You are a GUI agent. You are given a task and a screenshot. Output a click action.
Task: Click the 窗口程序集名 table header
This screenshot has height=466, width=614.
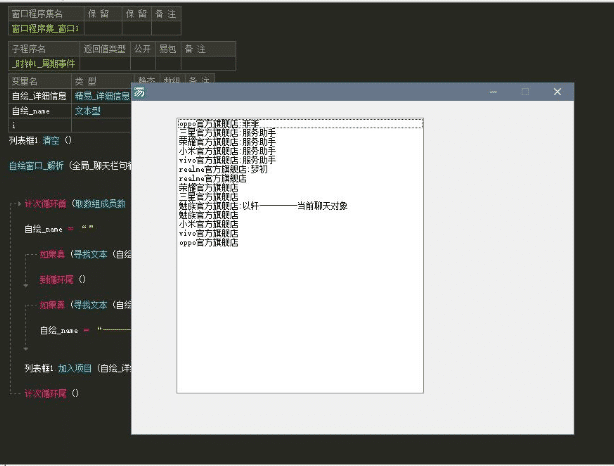coord(46,14)
